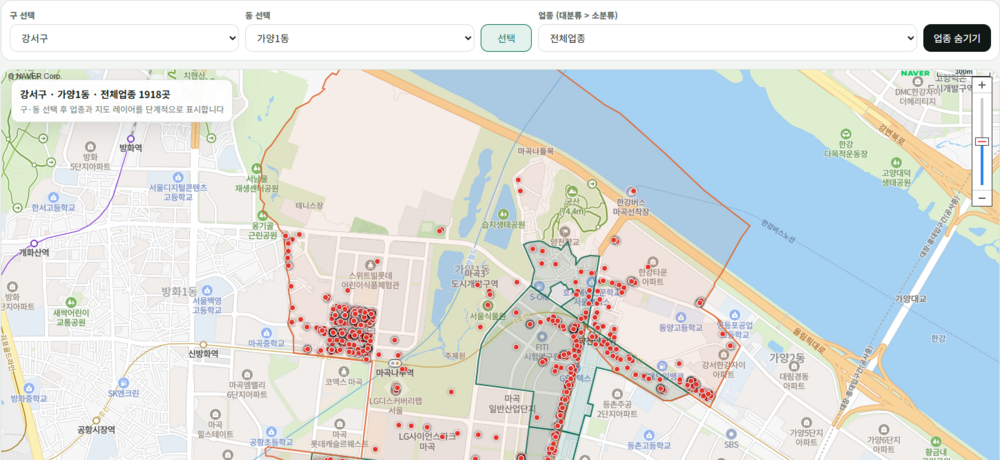Image resolution: width=1000 pixels, height=460 pixels.
Task: Click the 마곡나루역 station icon
Action: pos(395,362)
